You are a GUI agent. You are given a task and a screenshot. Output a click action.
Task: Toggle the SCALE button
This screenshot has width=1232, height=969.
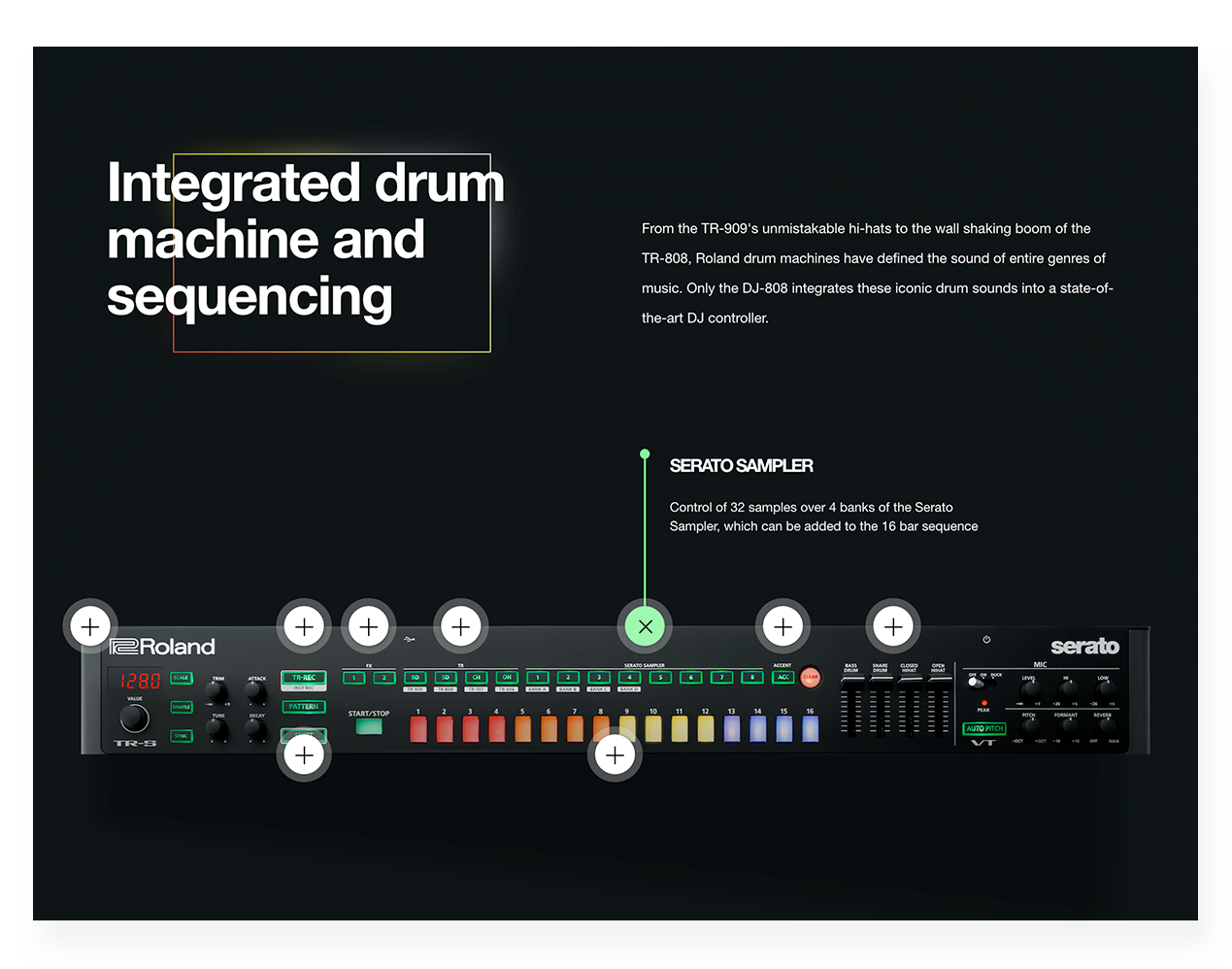coord(182,678)
